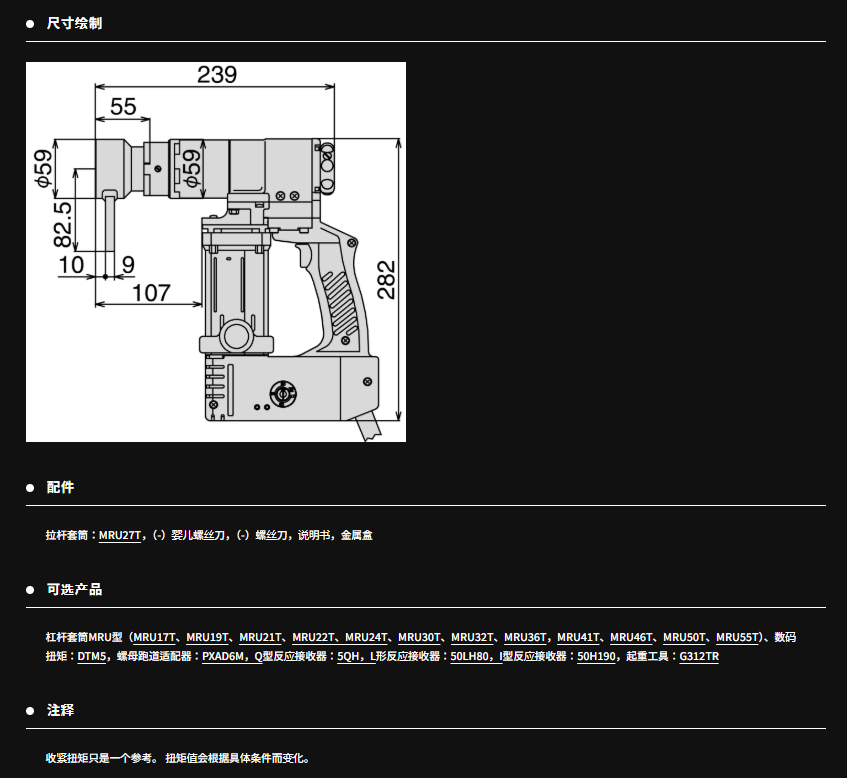Viewport: 847px width, 778px height.
Task: Click the MRU41T link
Action: 579,637
